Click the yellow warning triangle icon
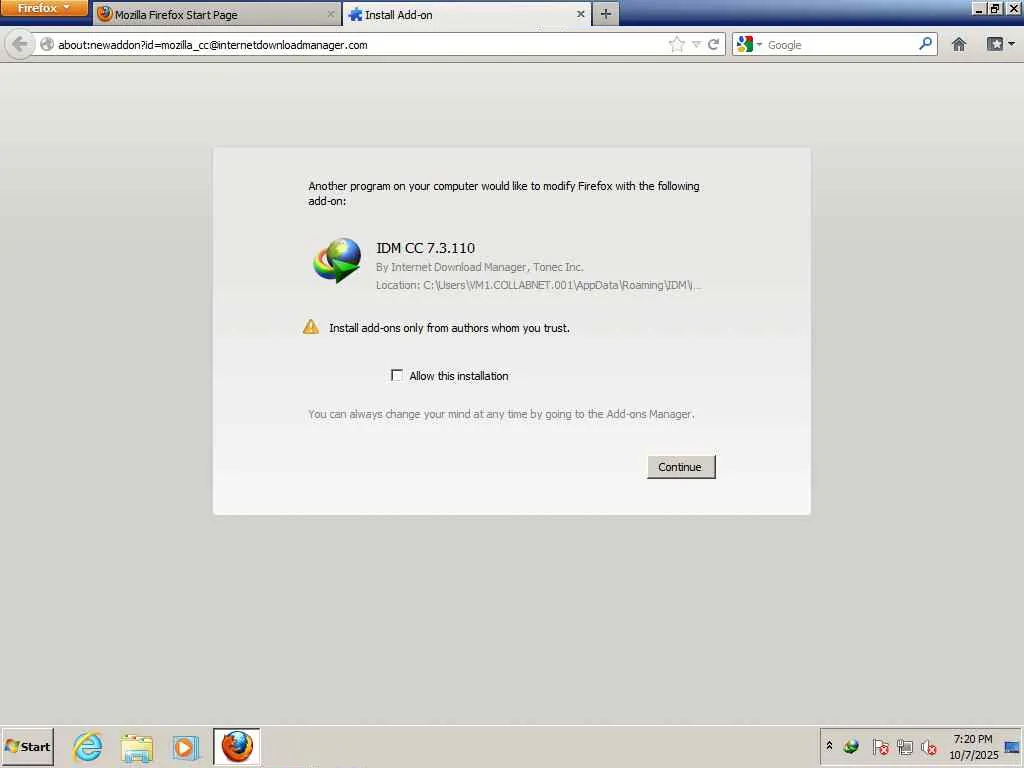Viewport: 1024px width, 768px height. pos(311,327)
